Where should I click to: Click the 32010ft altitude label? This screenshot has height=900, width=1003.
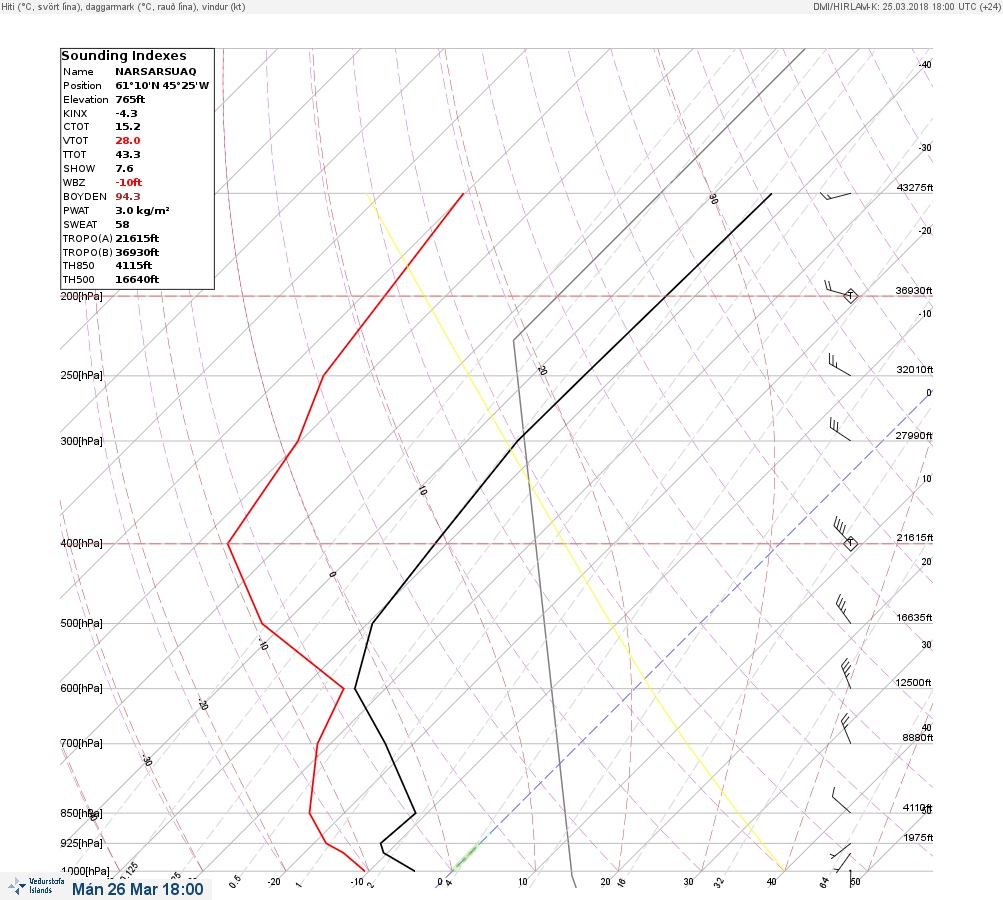click(x=915, y=370)
